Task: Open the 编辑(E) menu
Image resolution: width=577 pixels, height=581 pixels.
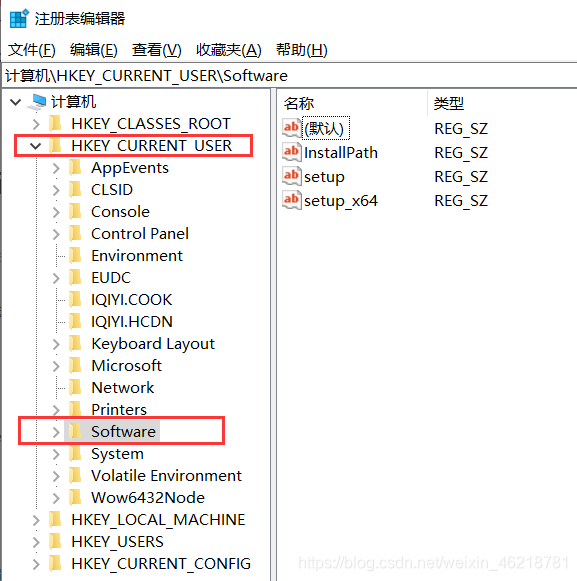Action: (94, 50)
